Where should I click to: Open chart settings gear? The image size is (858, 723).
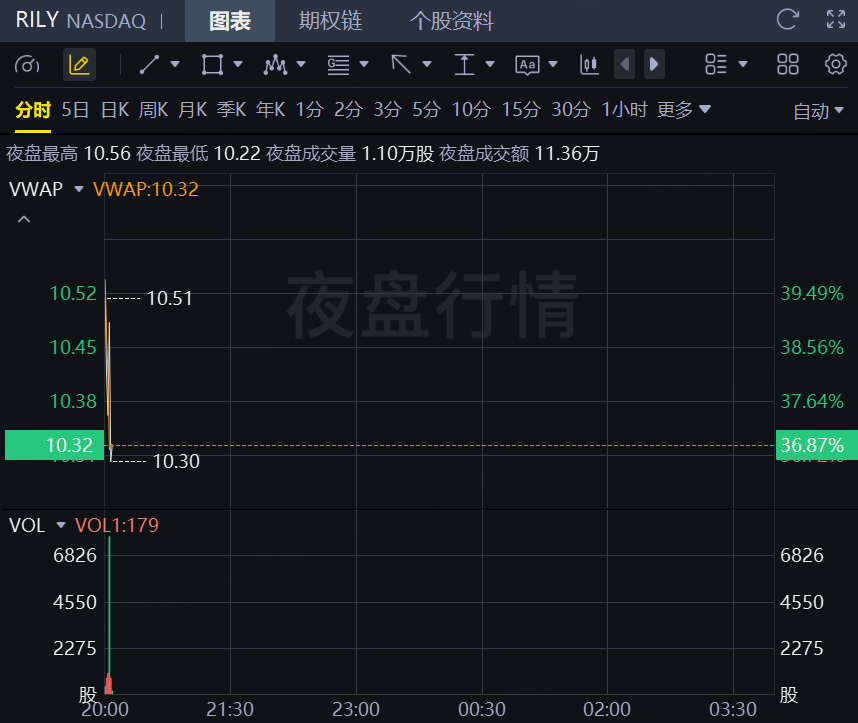836,65
